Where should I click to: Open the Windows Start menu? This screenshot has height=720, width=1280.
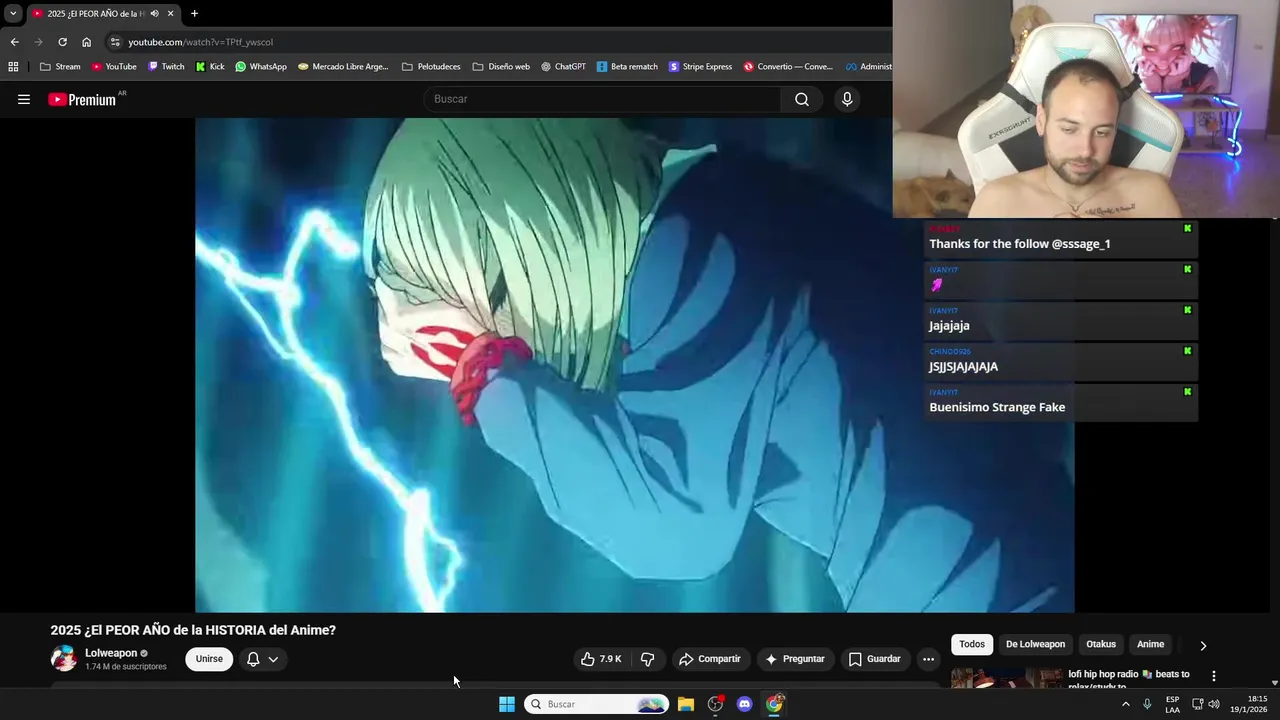507,704
